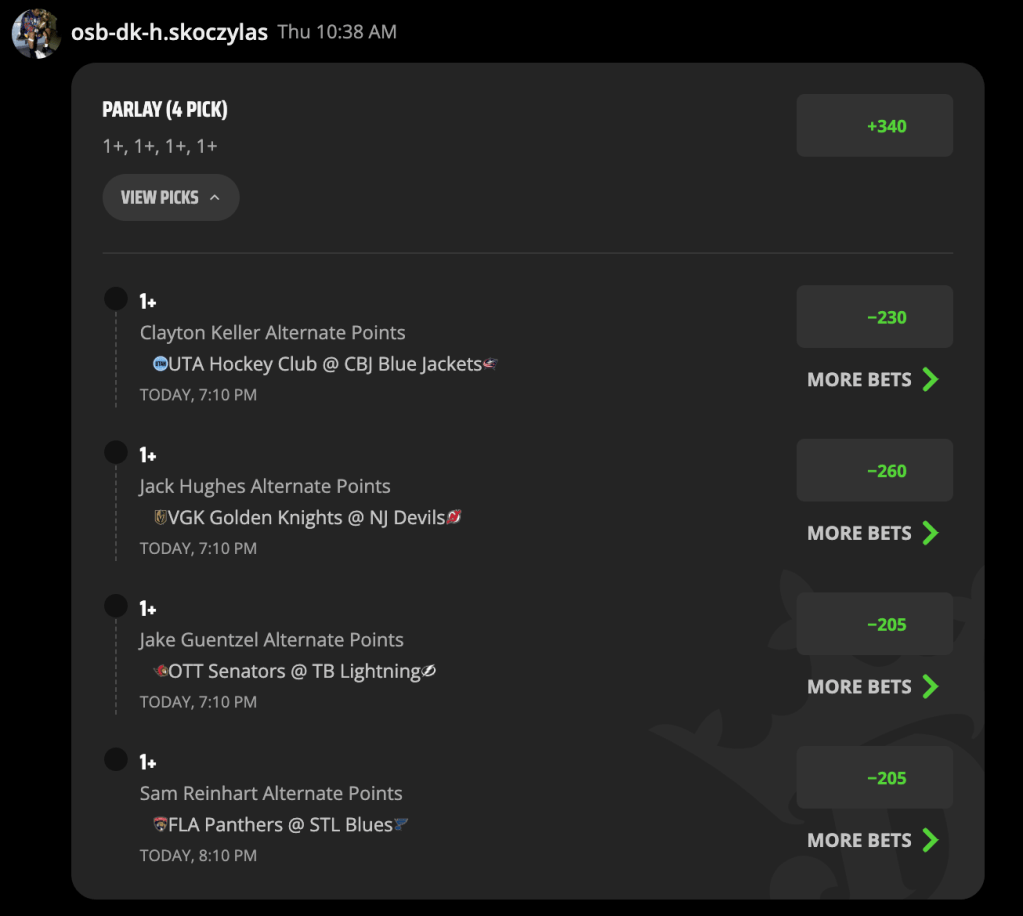Click the VGK Golden Knights team logo

(x=160, y=517)
